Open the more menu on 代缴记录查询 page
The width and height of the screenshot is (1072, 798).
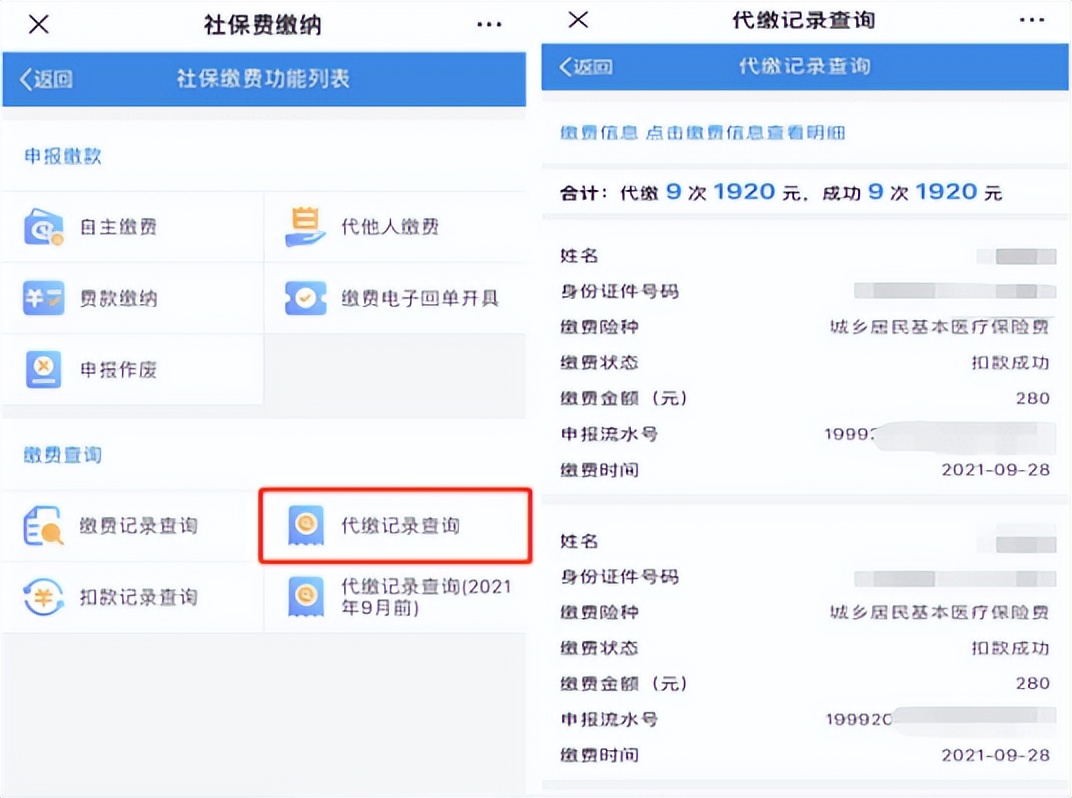point(1031,21)
